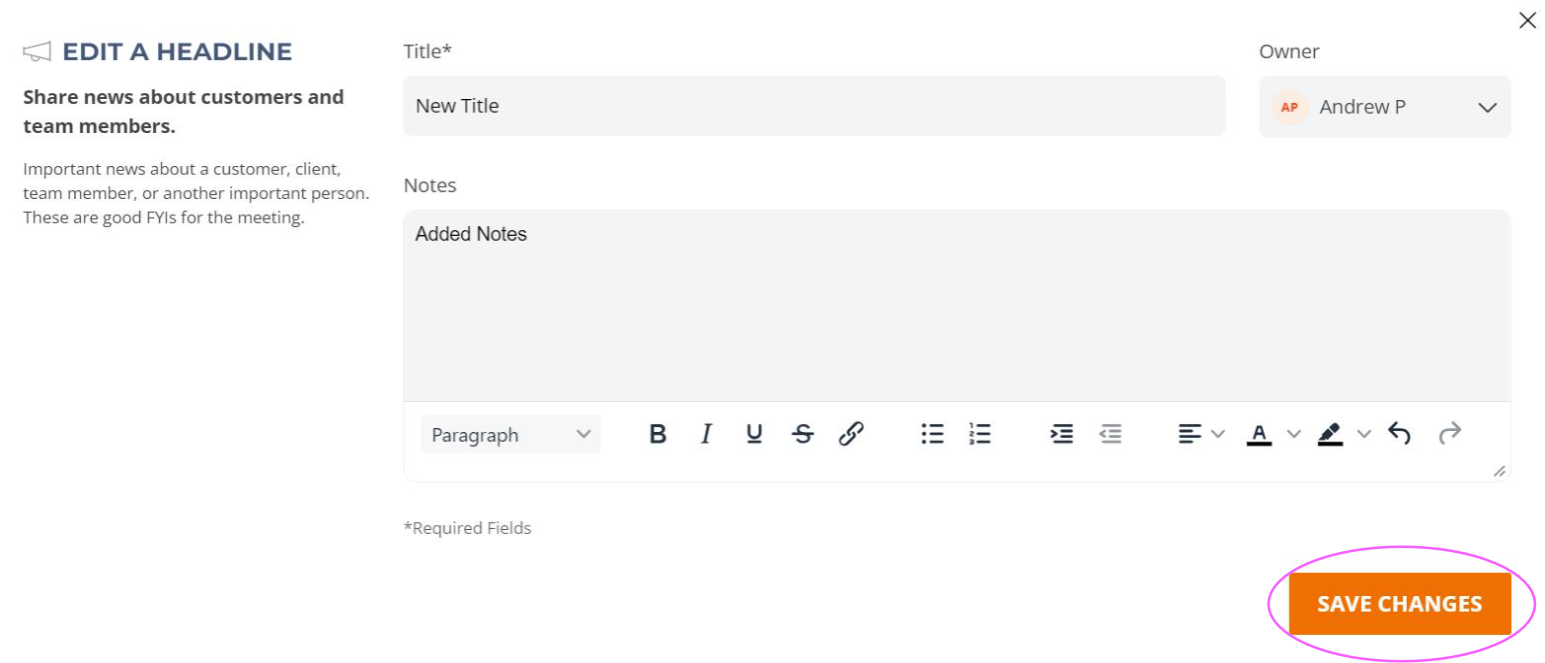Expand the font color options arrow
1545x663 pixels.
(x=1293, y=434)
